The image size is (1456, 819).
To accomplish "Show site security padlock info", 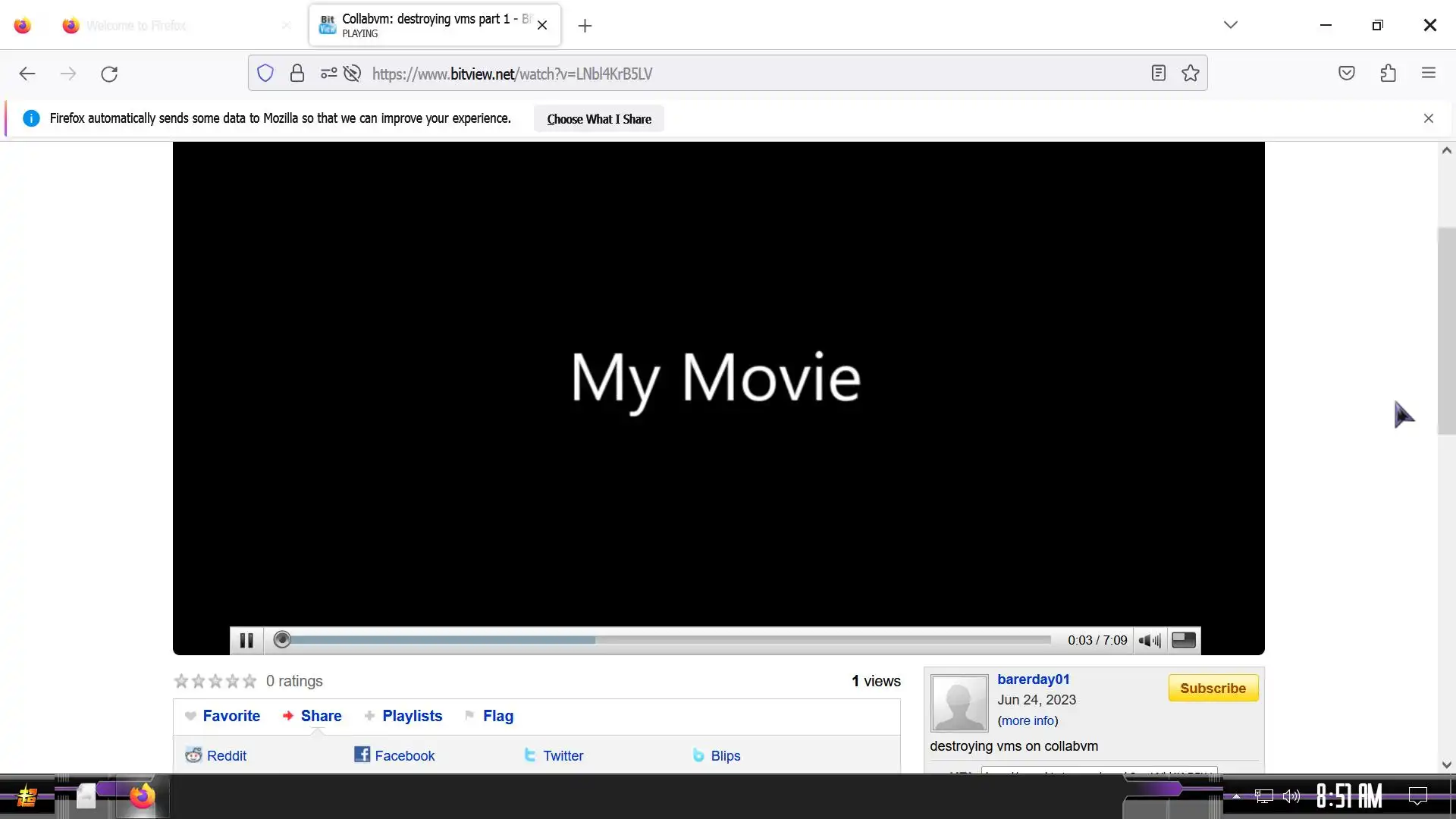I will [297, 74].
